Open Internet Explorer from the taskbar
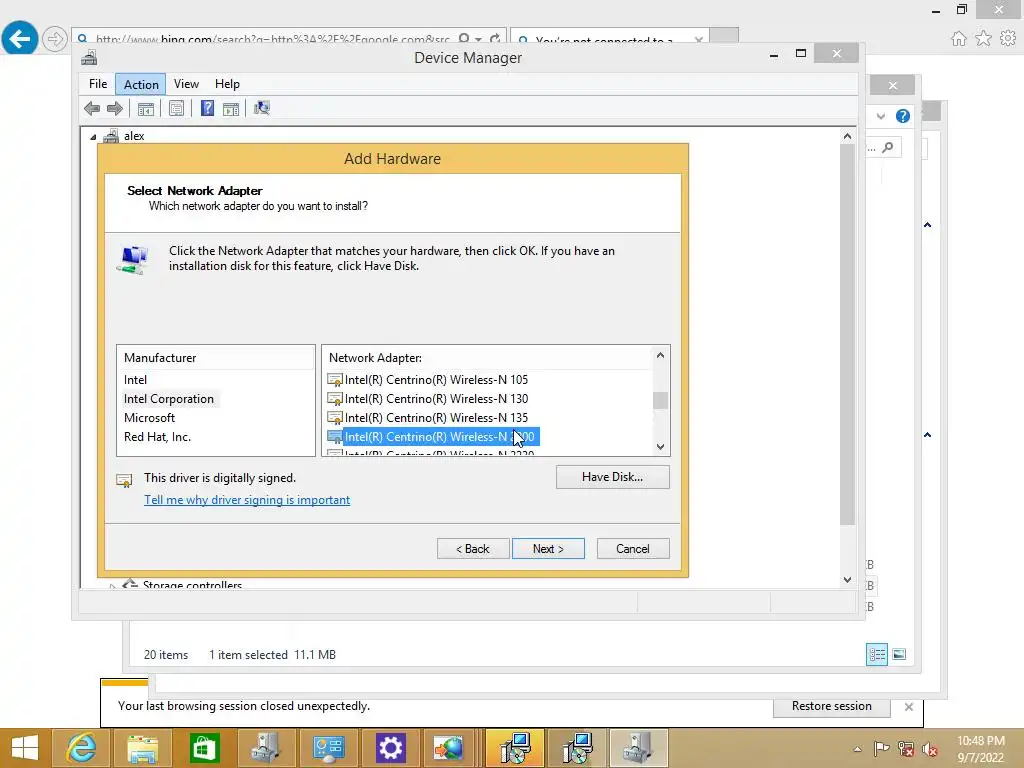Image resolution: width=1024 pixels, height=768 pixels. coord(82,748)
